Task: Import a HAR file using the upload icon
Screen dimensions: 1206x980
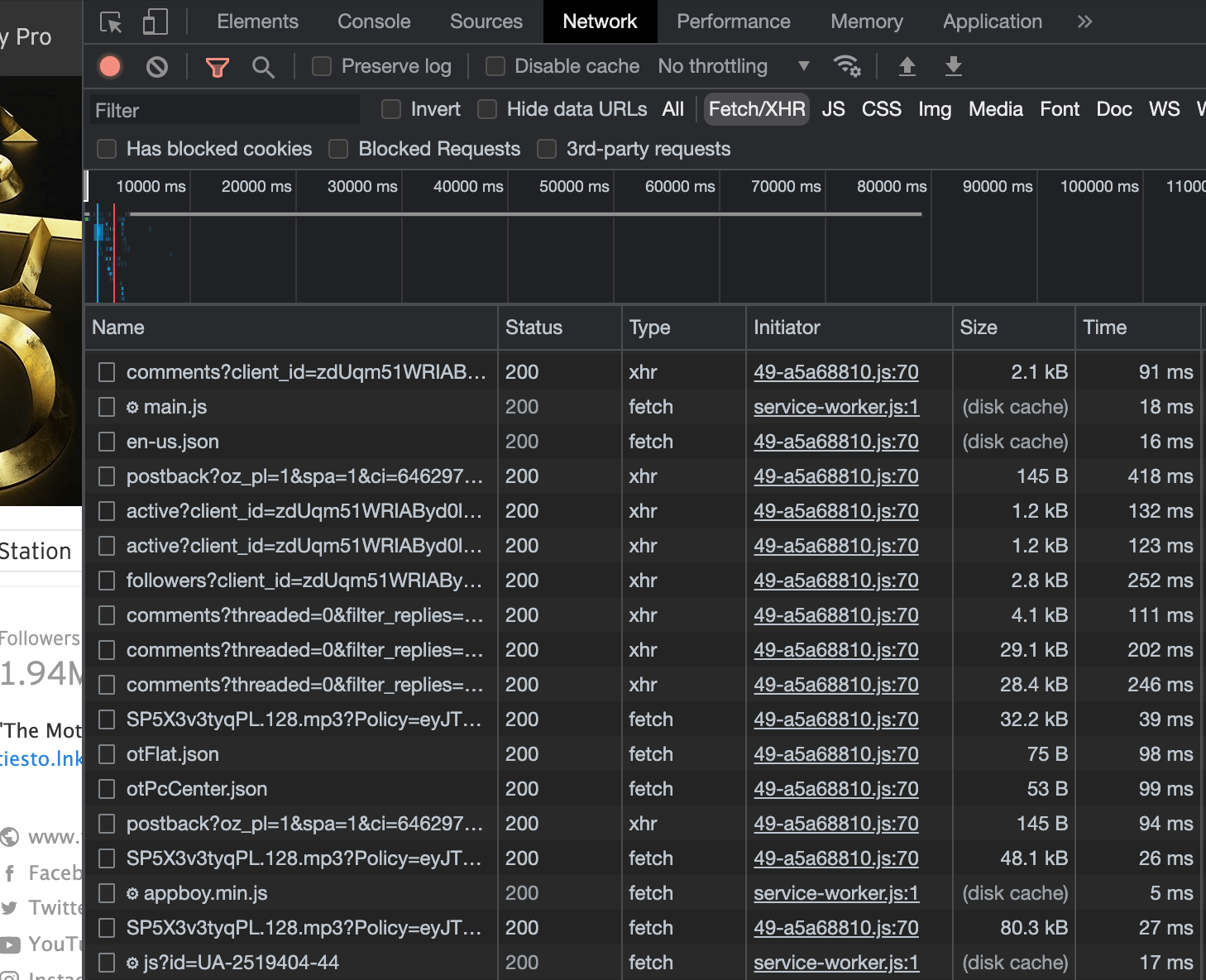Action: click(907, 66)
